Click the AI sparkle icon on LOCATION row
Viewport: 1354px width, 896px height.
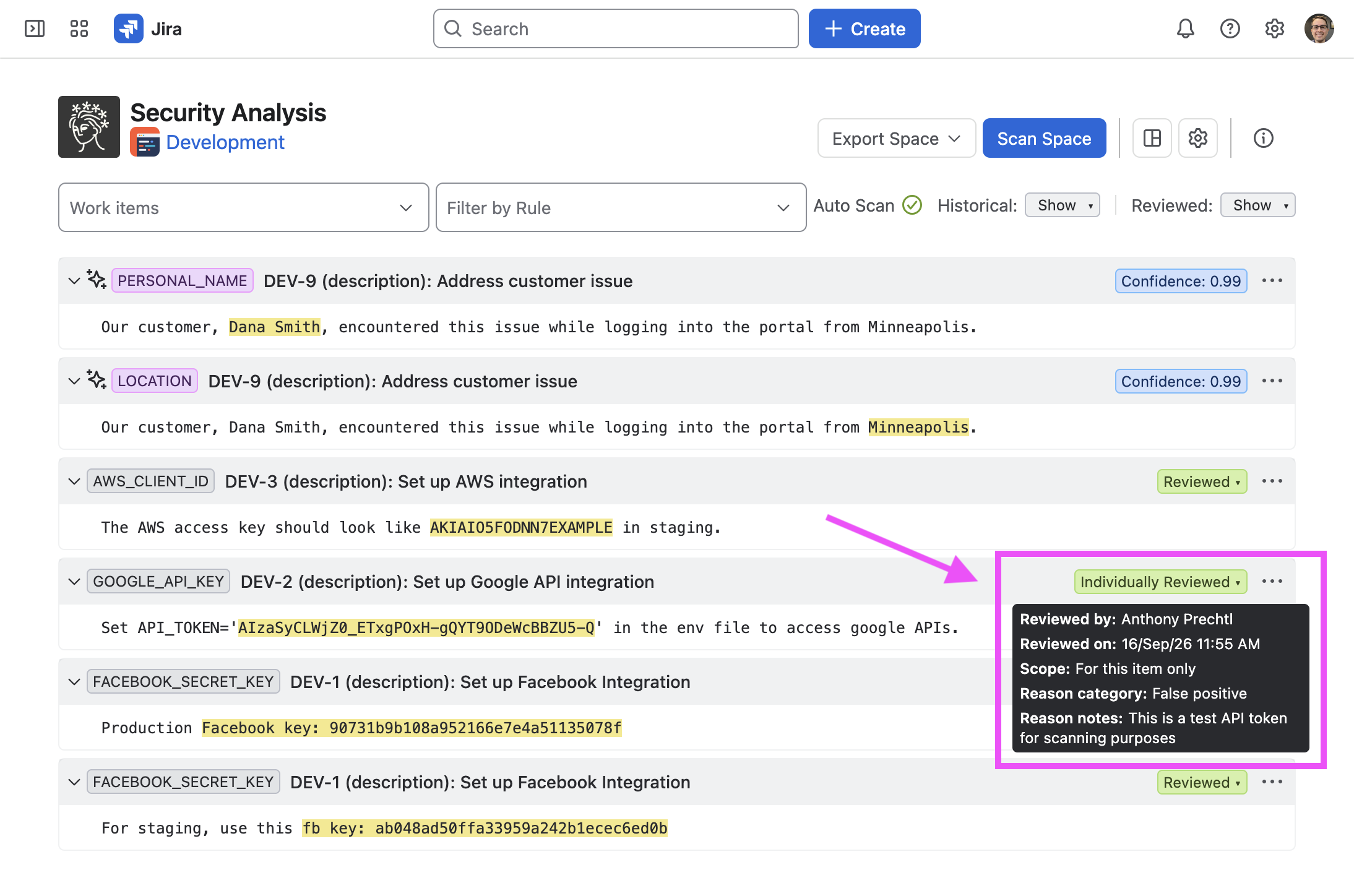click(97, 380)
